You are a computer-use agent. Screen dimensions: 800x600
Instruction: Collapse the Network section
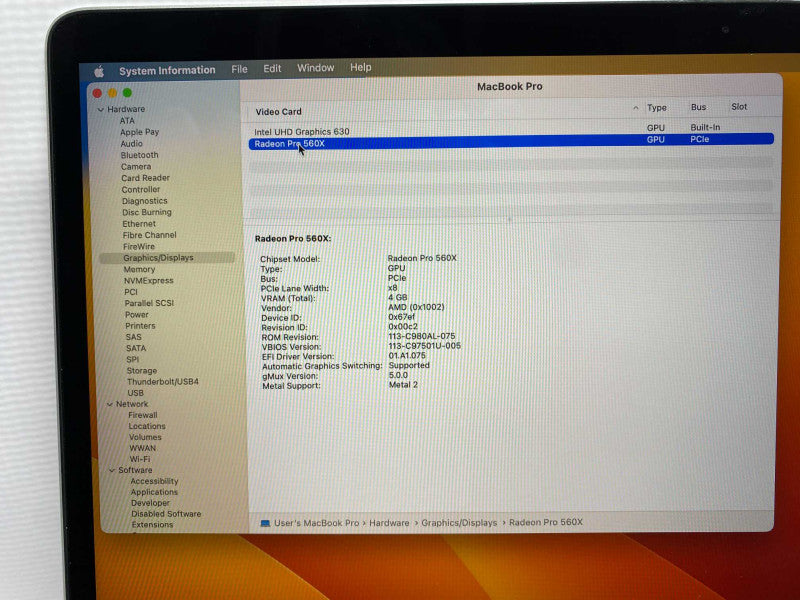(110, 404)
